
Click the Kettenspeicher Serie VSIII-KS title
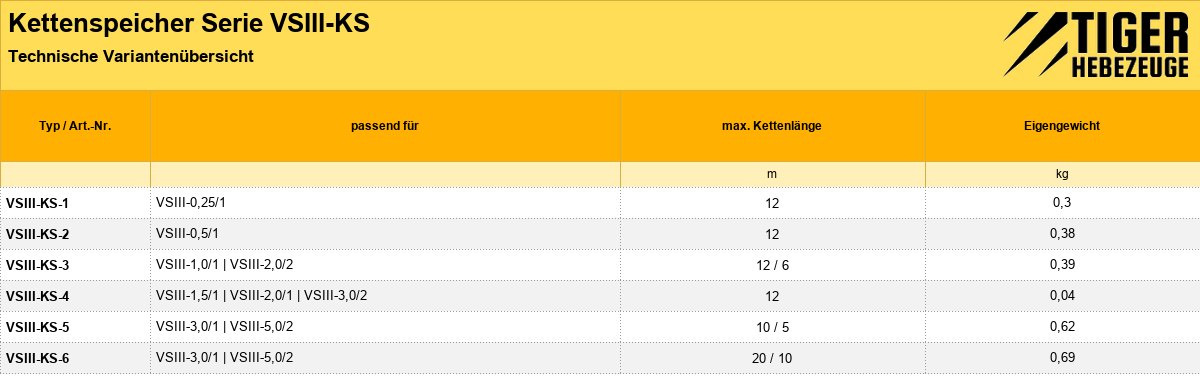click(190, 23)
